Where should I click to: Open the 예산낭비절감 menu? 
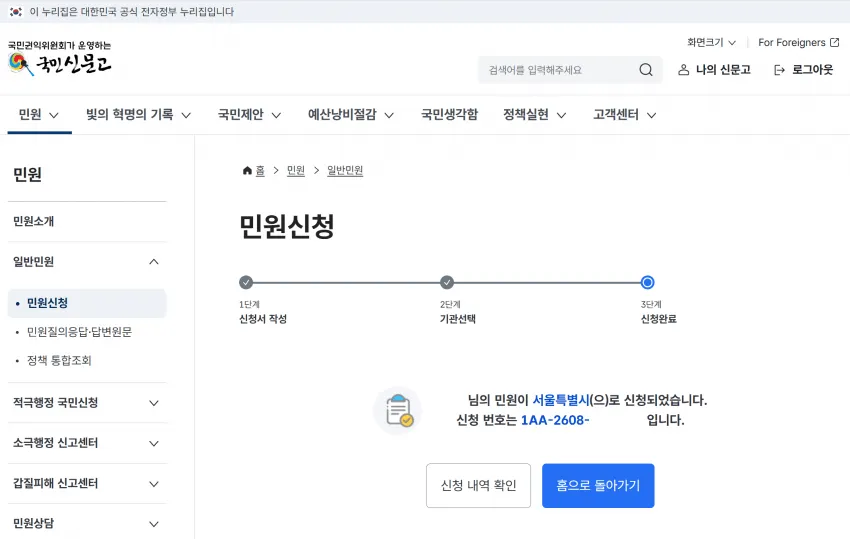pyautogui.click(x=351, y=114)
